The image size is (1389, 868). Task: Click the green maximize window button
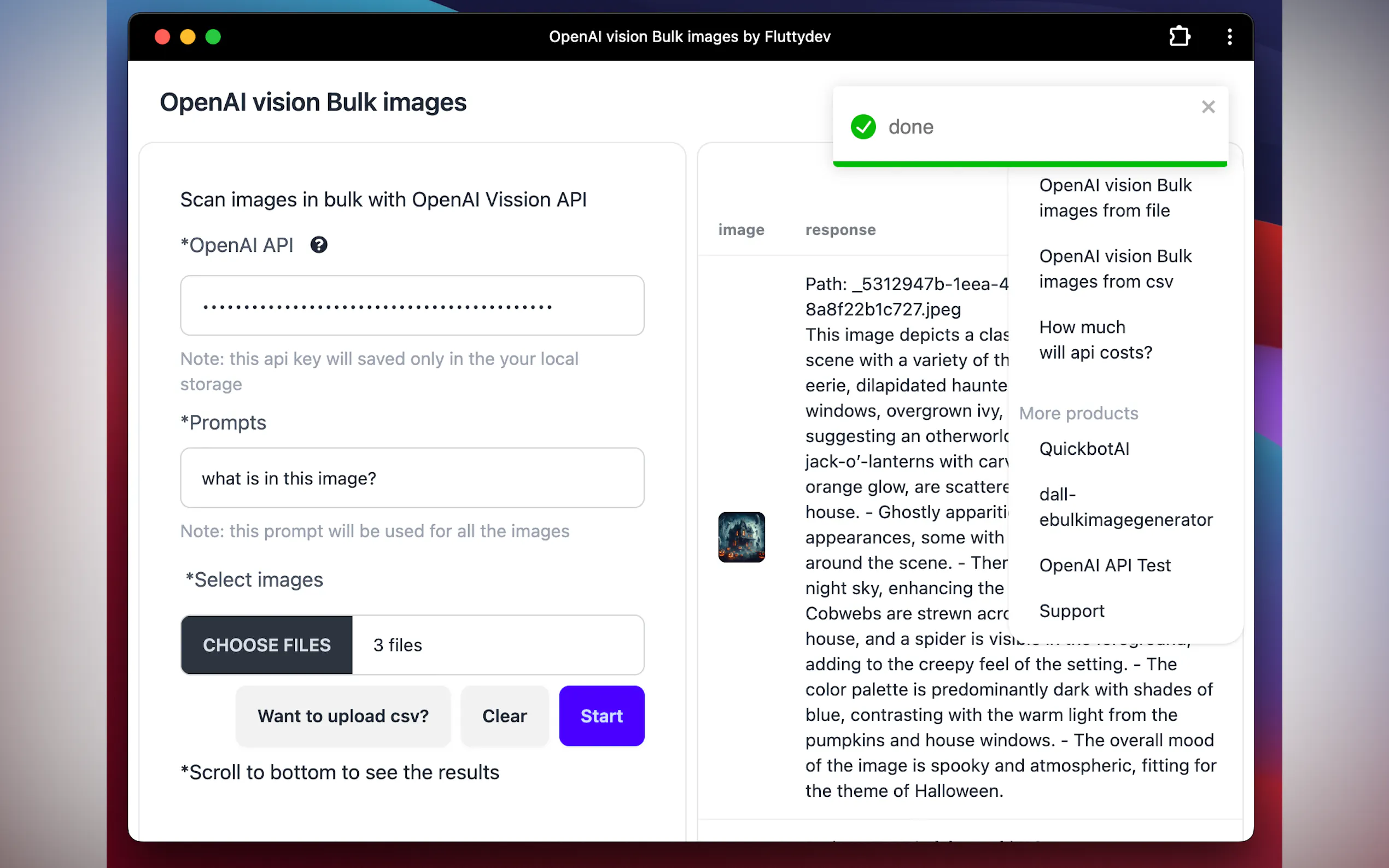(213, 37)
